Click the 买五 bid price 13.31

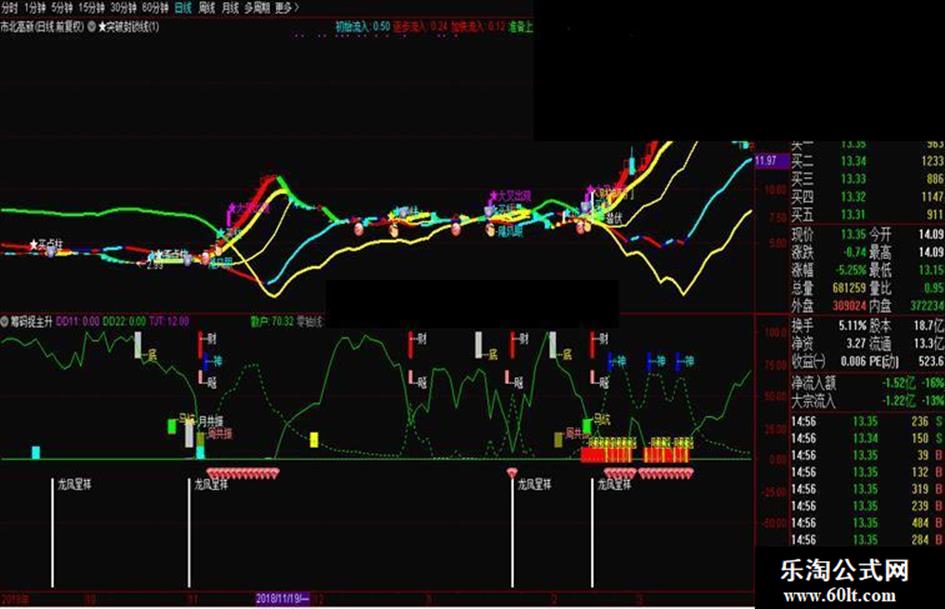pyautogui.click(x=853, y=214)
